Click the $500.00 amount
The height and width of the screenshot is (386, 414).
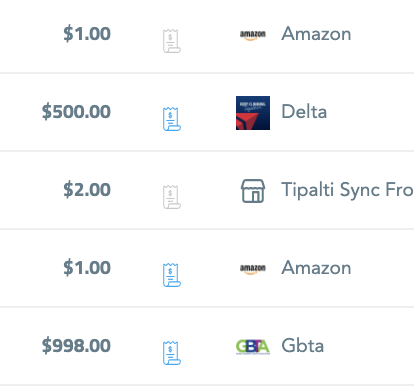(76, 112)
